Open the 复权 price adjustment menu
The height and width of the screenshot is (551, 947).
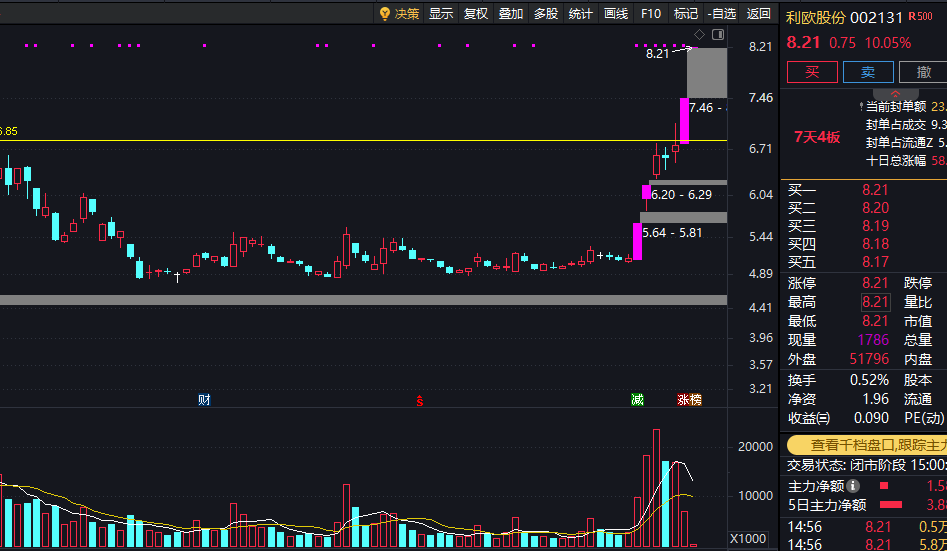point(476,13)
